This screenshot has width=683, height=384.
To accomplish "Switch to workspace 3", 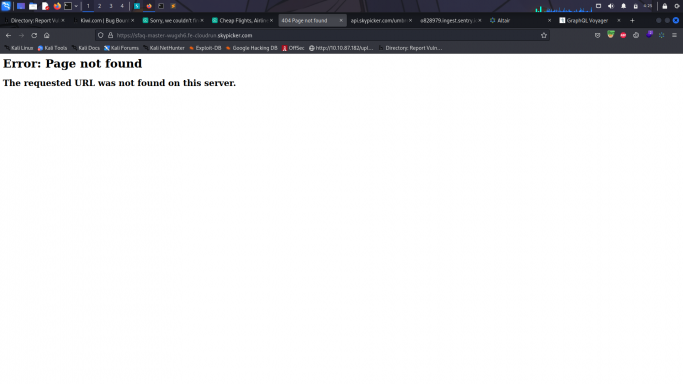I will (111, 6).
